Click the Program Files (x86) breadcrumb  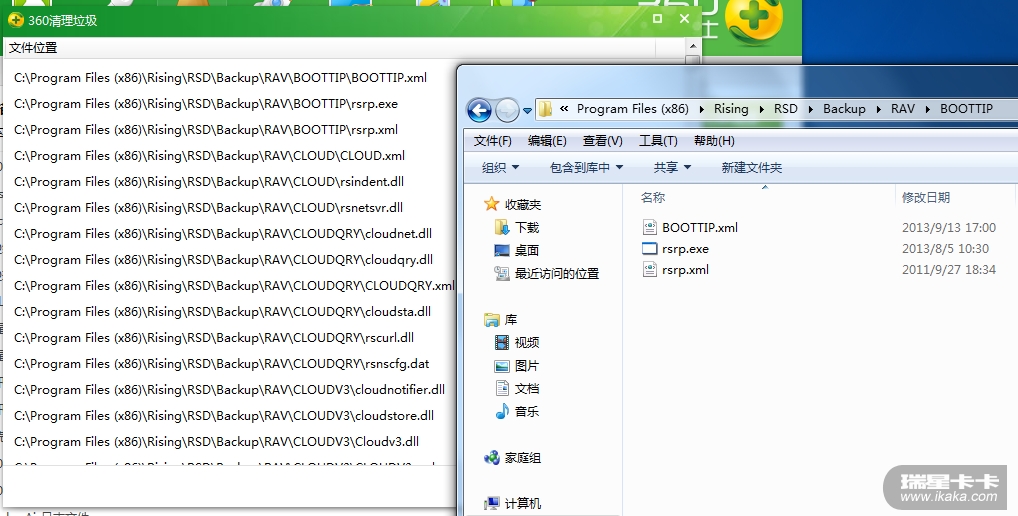pos(633,108)
